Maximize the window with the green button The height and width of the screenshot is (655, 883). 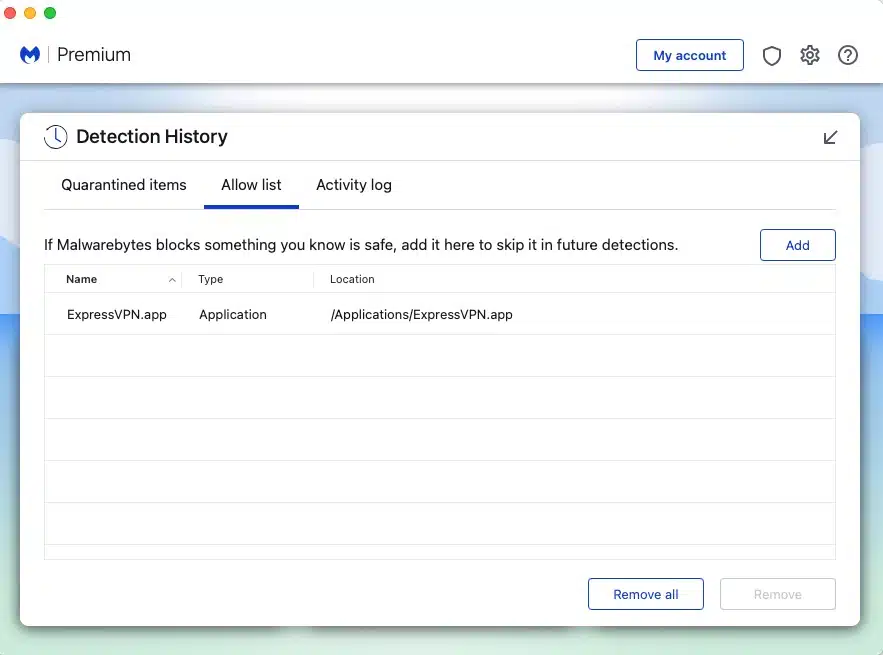point(50,13)
